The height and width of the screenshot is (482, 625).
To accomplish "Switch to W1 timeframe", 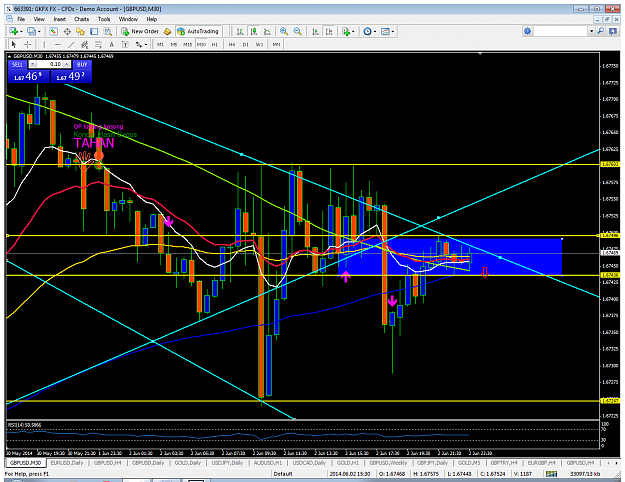I will (x=259, y=45).
